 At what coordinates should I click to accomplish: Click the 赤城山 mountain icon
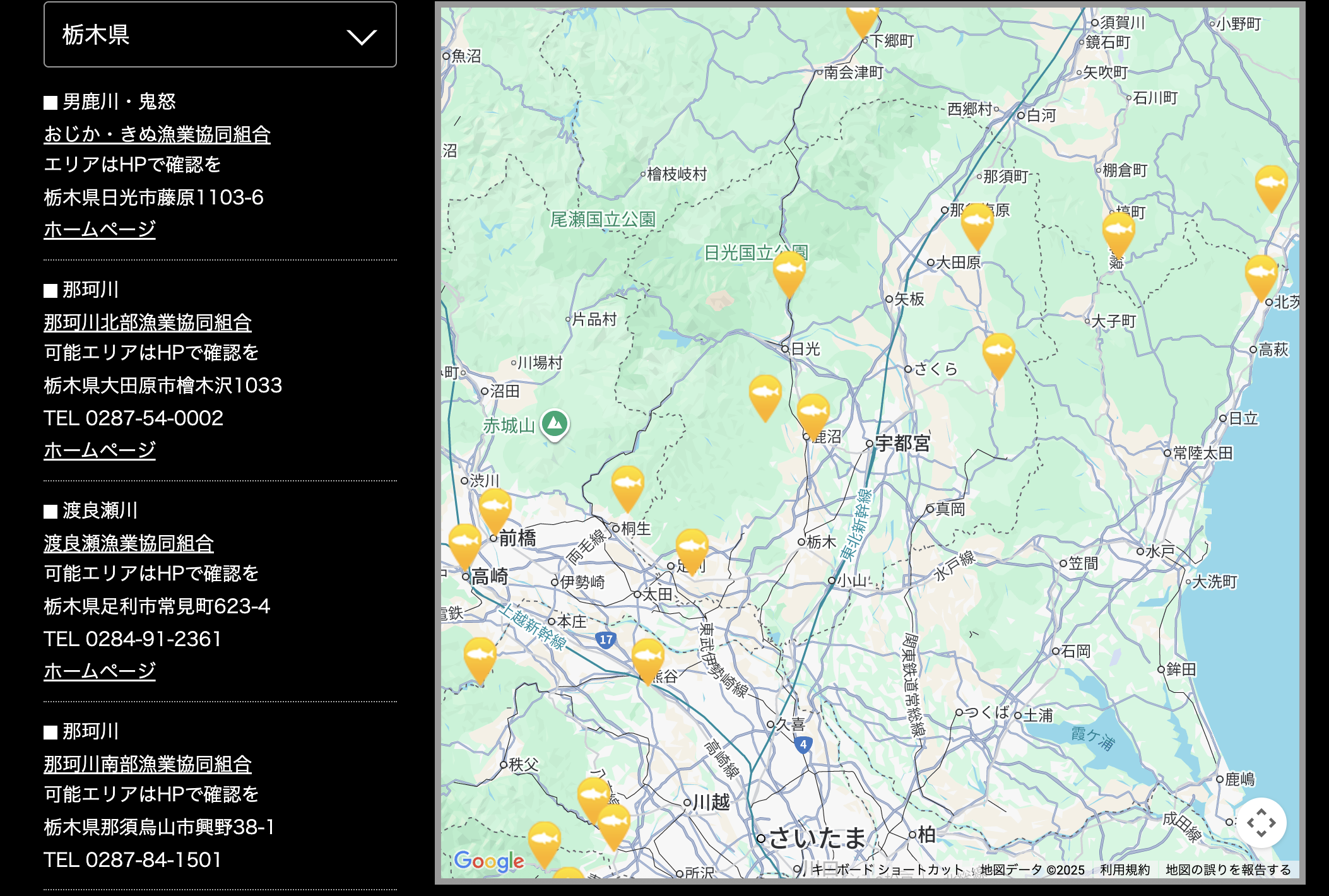tap(555, 424)
